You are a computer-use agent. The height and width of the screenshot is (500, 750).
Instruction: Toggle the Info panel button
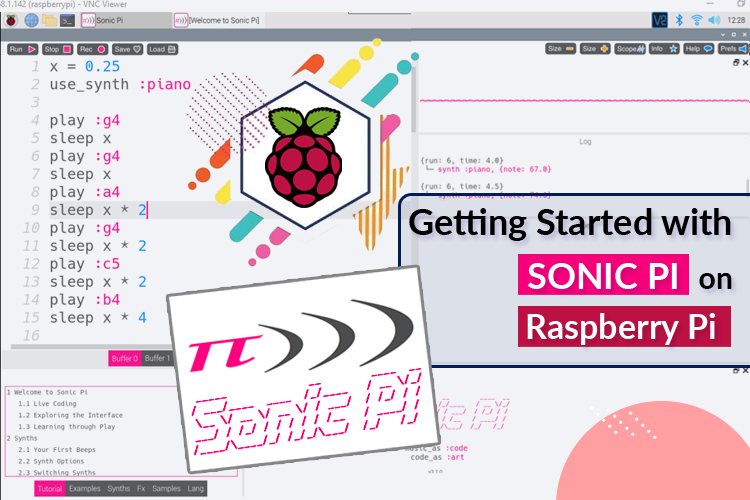(x=664, y=49)
